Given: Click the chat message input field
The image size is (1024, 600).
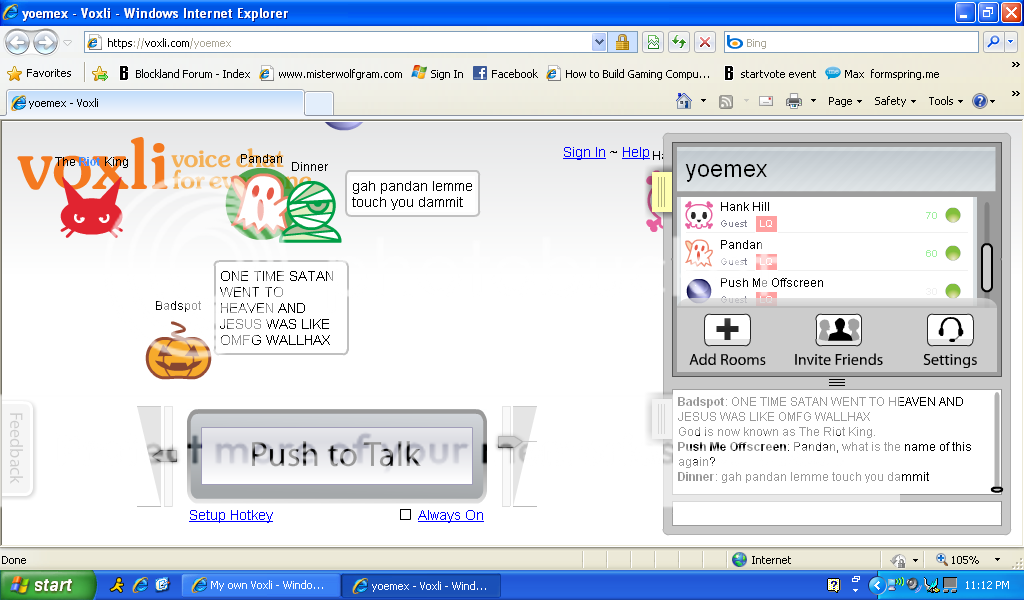Looking at the screenshot, I should coord(837,514).
